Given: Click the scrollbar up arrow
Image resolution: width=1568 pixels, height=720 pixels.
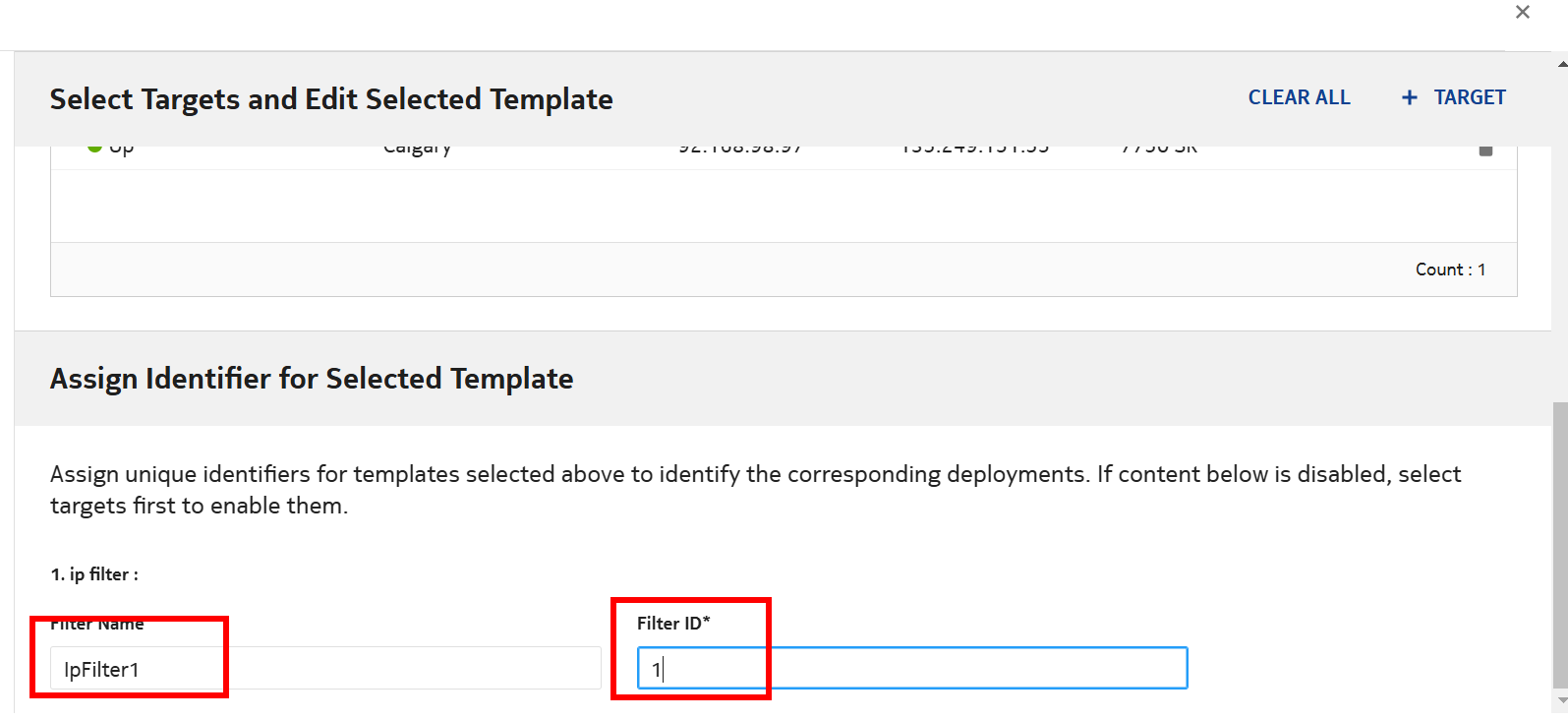Looking at the screenshot, I should 1561,65.
